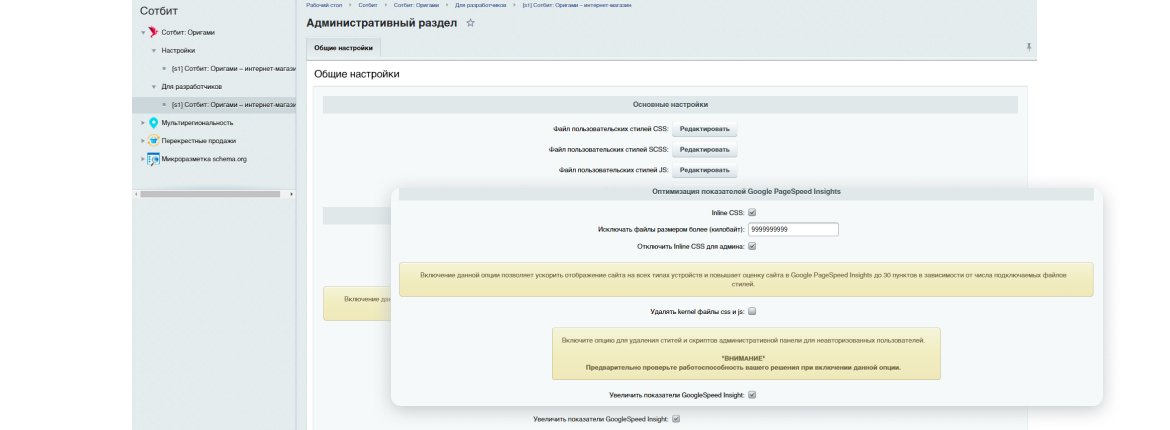
Task: Open Микроразметка schema.org in the sidebar
Action: pyautogui.click(x=204, y=159)
